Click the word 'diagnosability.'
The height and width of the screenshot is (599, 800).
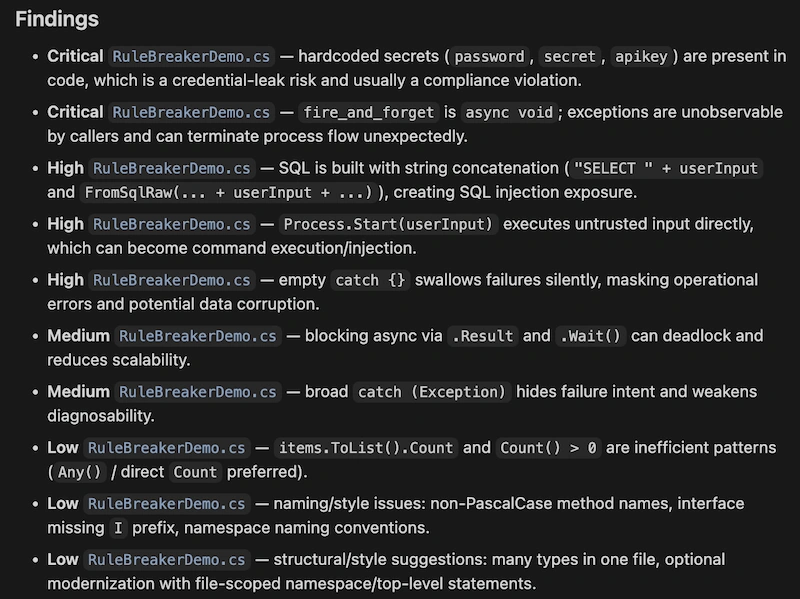101,416
